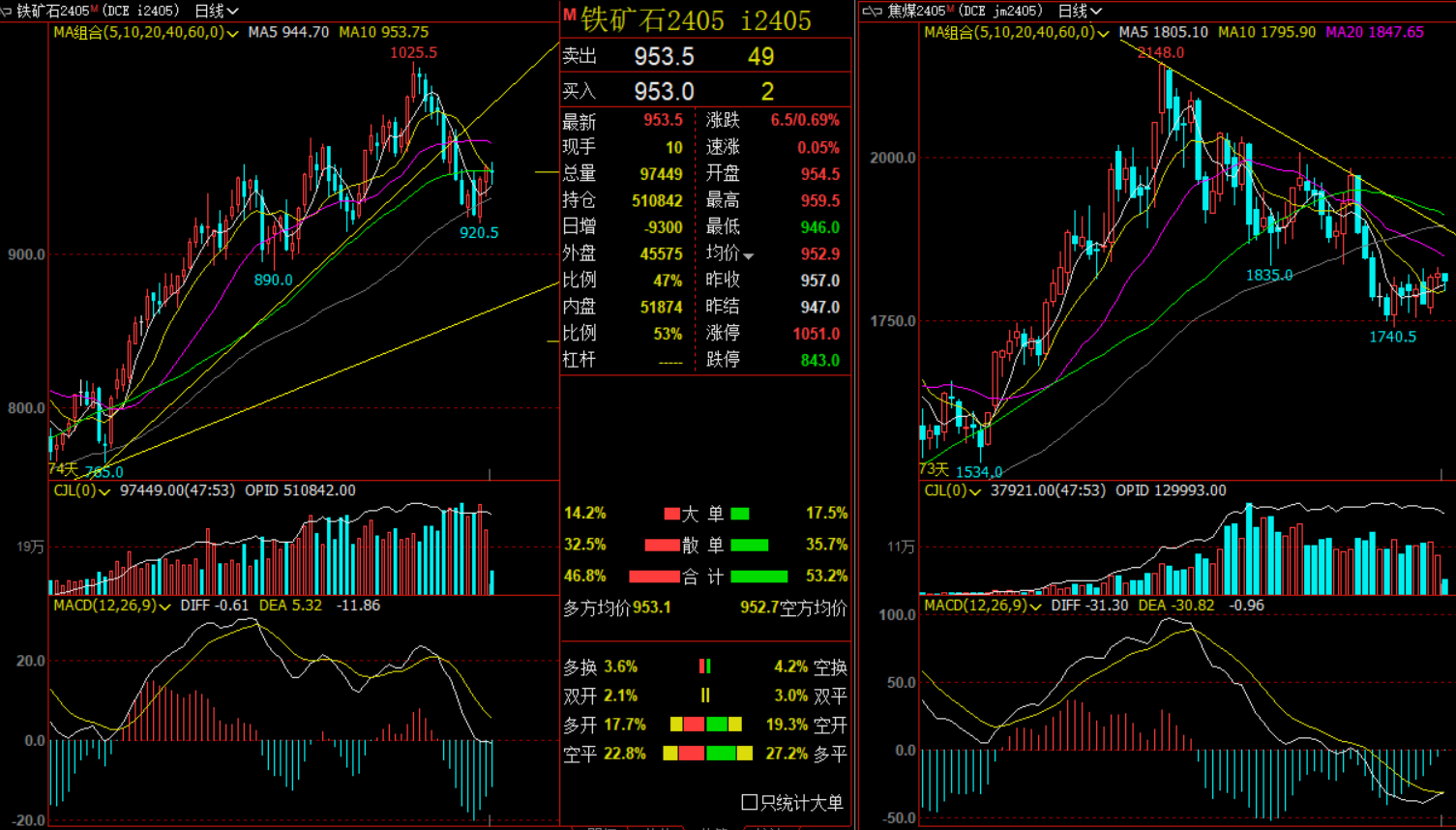1456x830 pixels.
Task: Click the 买入 price 953.0
Action: [664, 92]
